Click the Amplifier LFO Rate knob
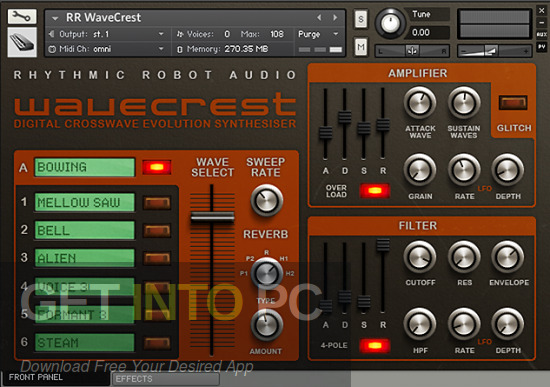Screen dimensions: 550x387 [x=464, y=170]
